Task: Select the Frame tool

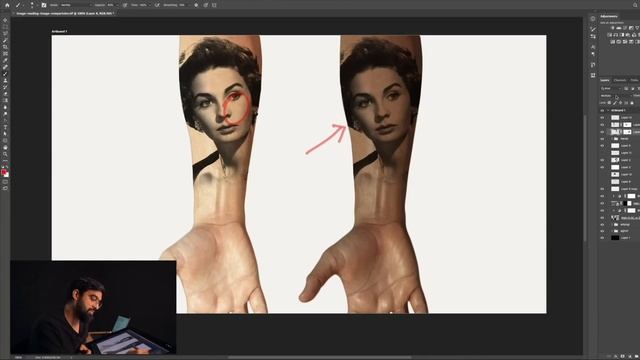Action: [x=5, y=53]
